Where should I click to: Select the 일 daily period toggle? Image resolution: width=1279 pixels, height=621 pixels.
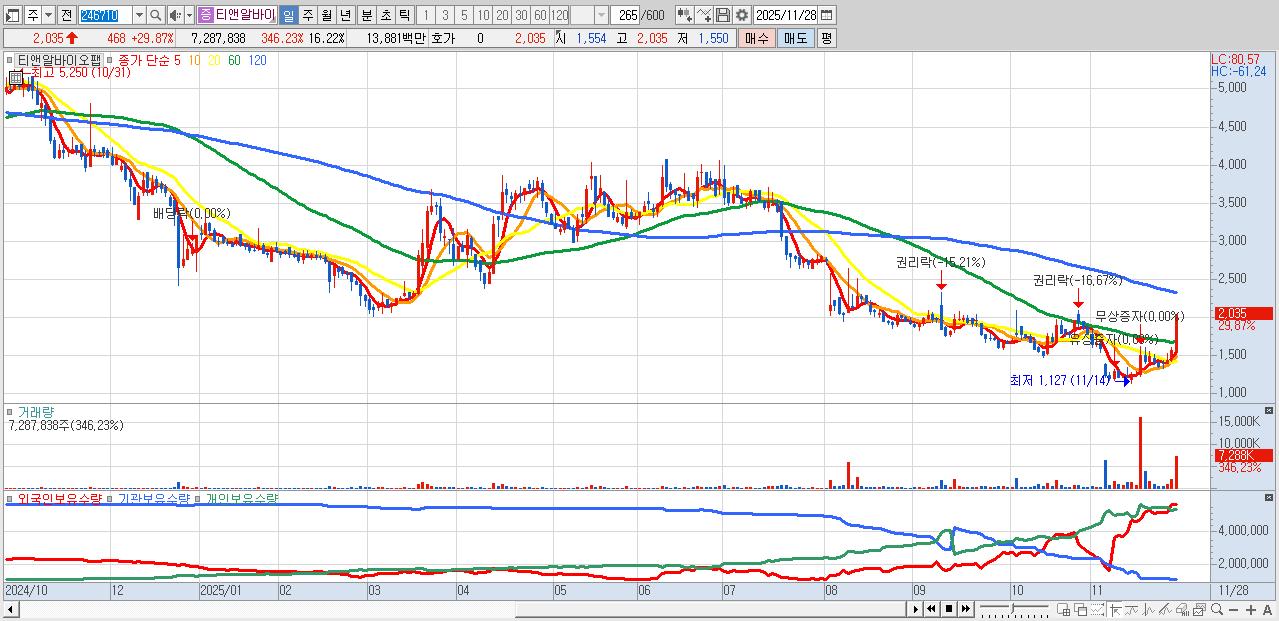(288, 15)
